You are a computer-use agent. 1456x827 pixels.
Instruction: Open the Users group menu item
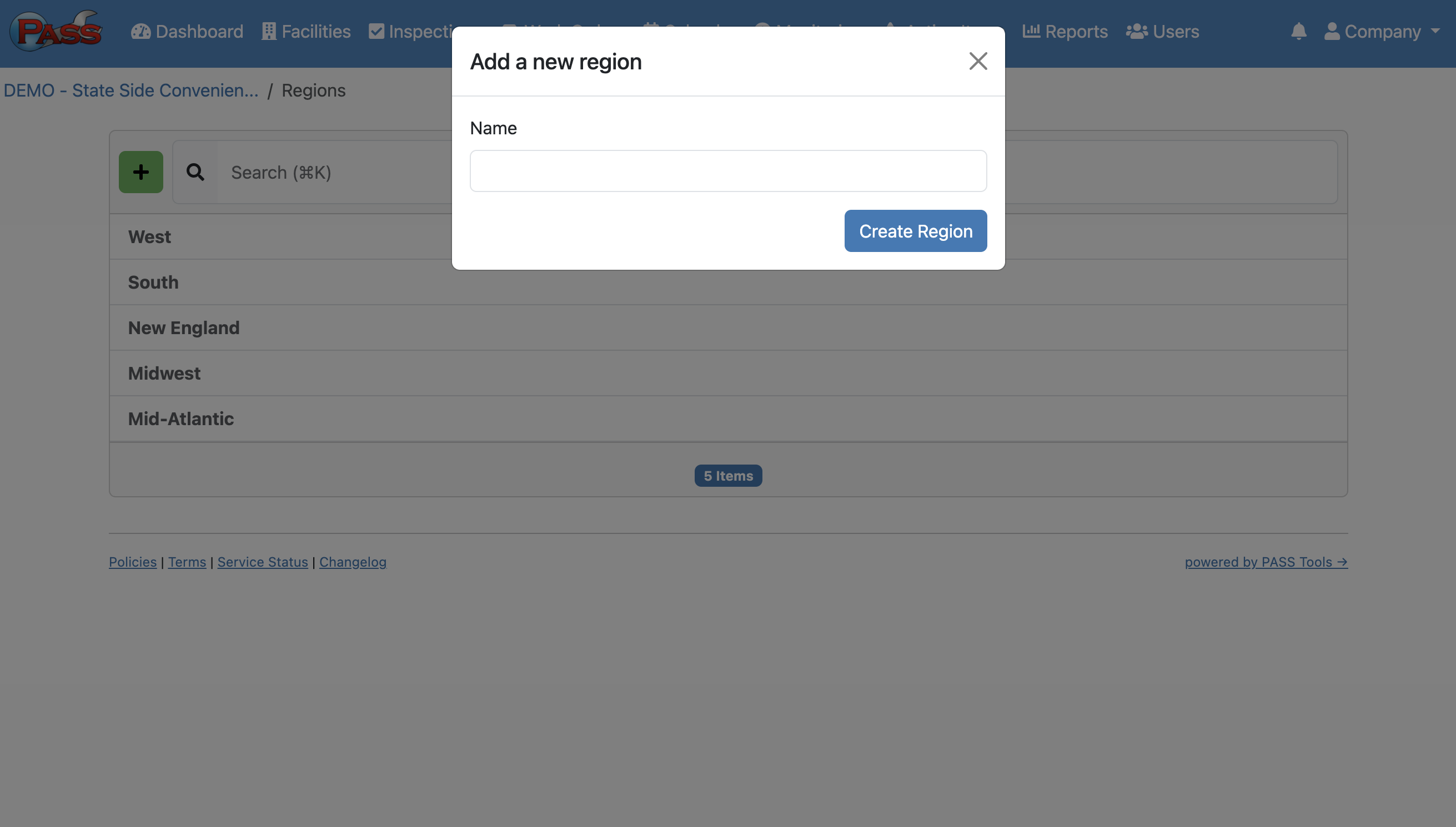[x=1162, y=31]
